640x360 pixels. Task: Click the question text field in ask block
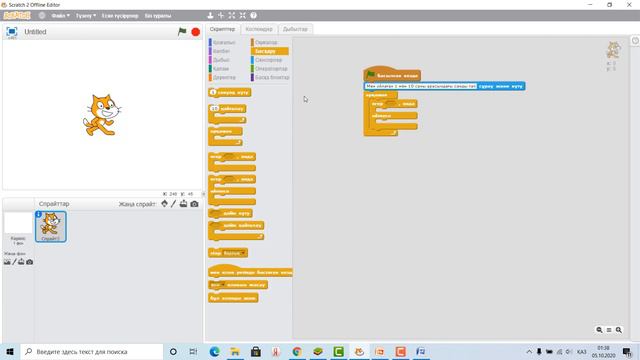point(420,86)
